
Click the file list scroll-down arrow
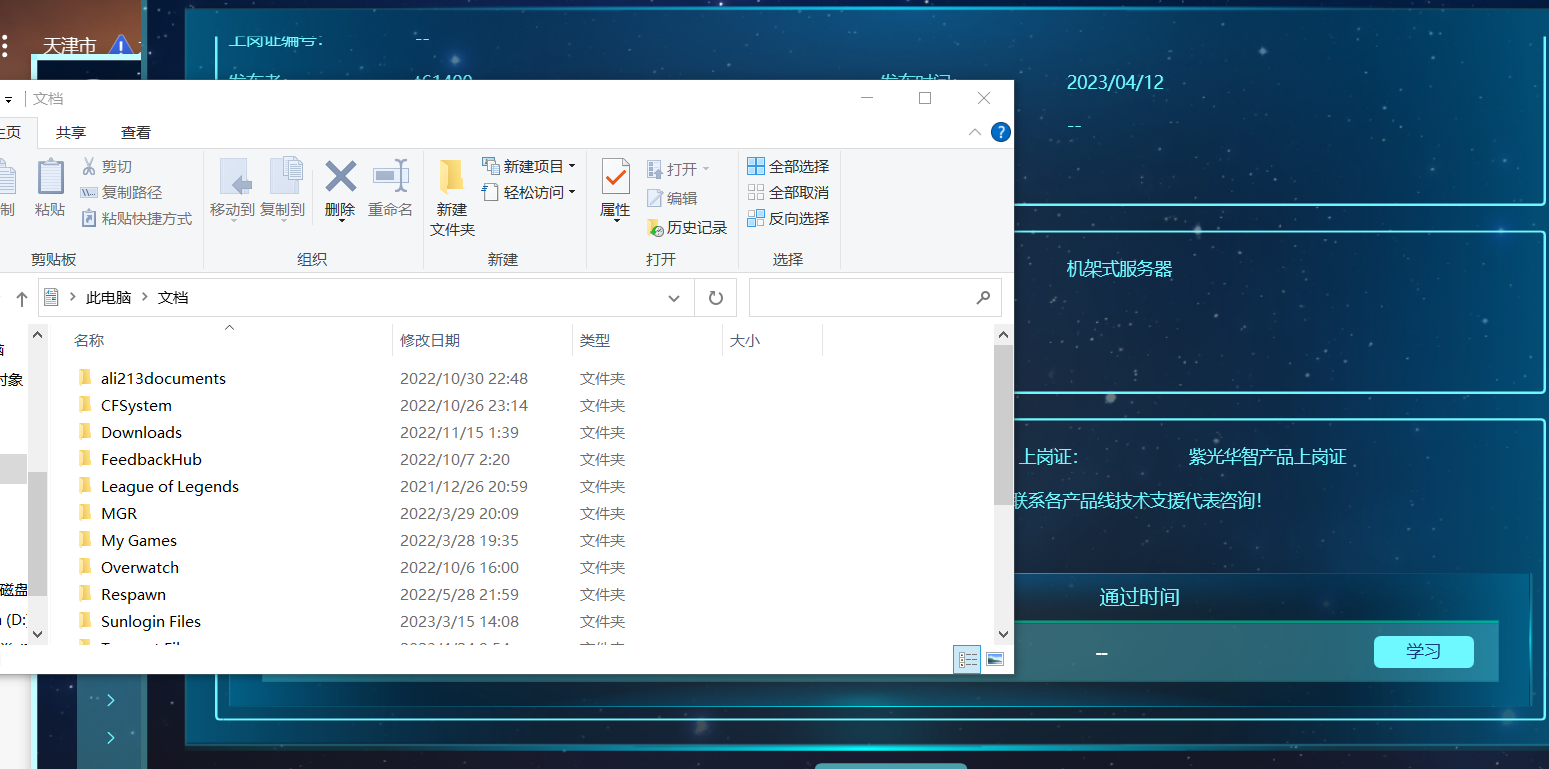pyautogui.click(x=1004, y=633)
